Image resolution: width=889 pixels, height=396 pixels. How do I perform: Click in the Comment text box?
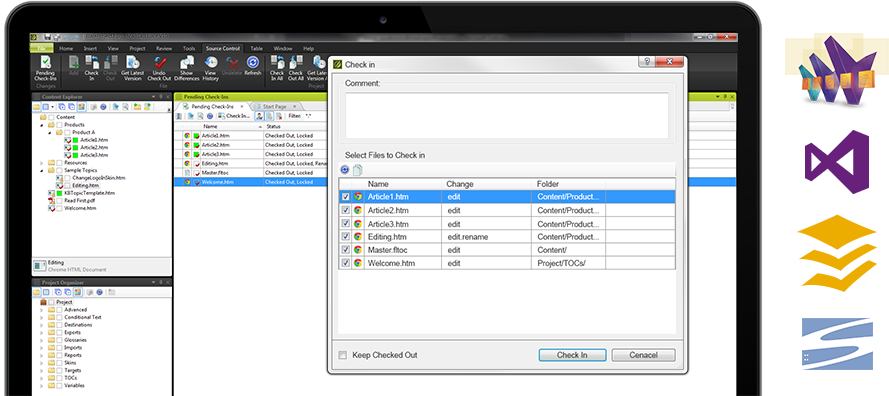(507, 115)
